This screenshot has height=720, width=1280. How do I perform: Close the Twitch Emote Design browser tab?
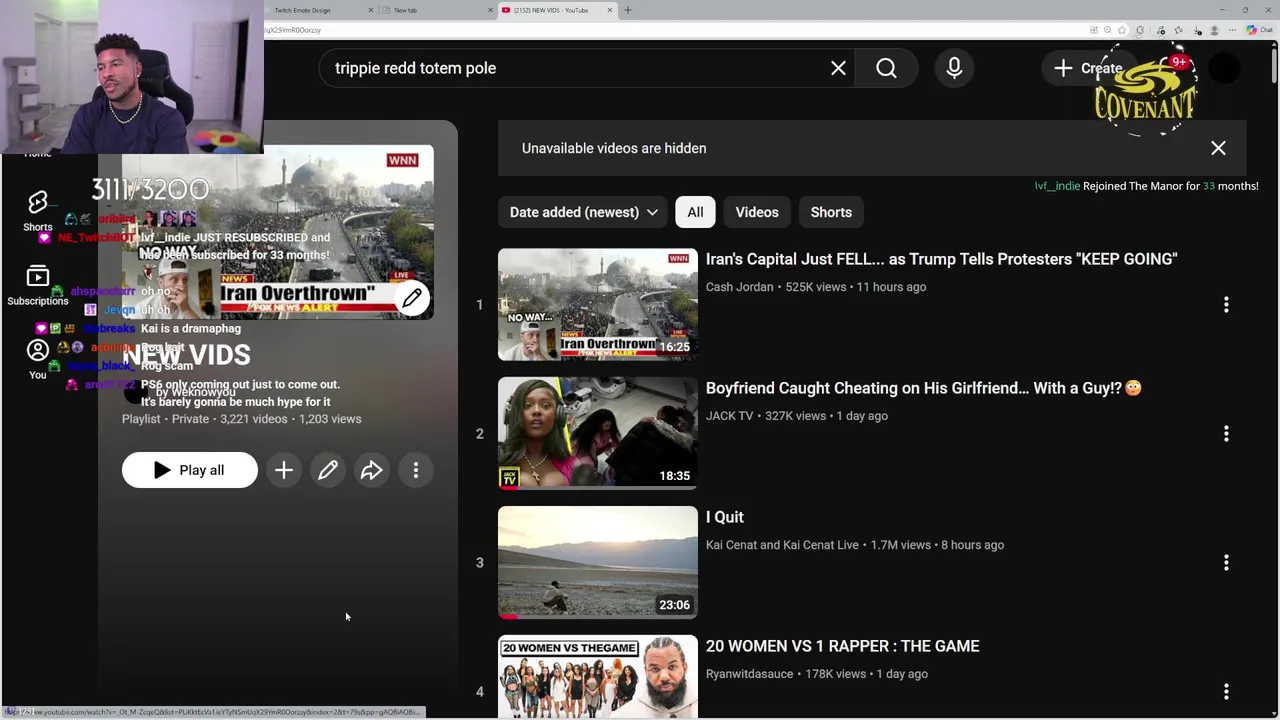[x=371, y=10]
